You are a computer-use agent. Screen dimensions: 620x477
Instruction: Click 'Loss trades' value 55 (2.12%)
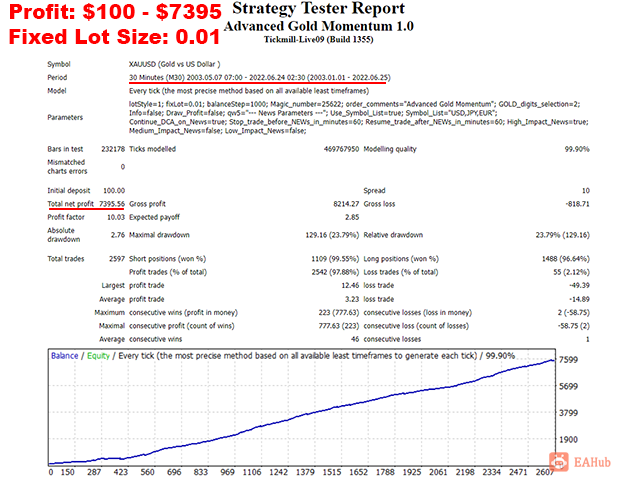(571, 272)
